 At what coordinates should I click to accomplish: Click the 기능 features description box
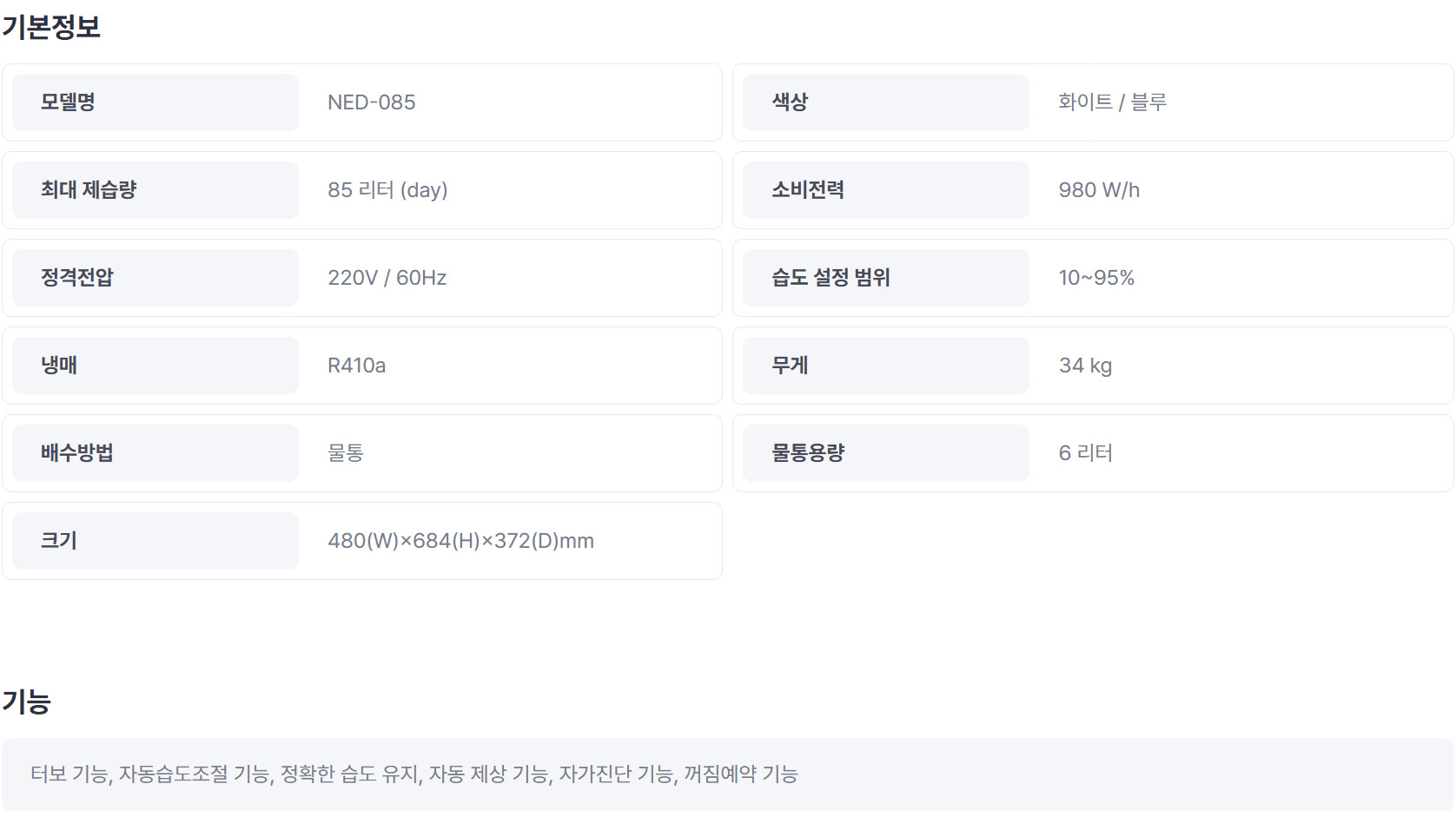pyautogui.click(x=727, y=774)
